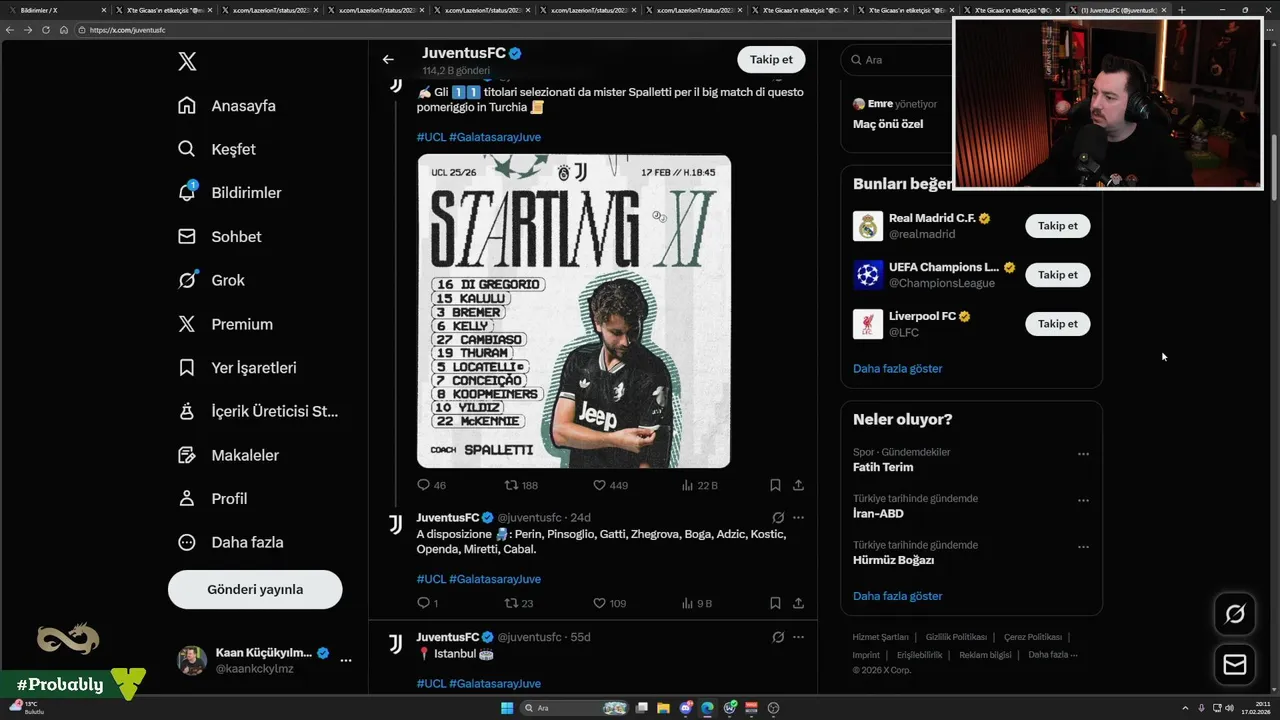Click Grok icon on Istanbul post
The width and height of the screenshot is (1280, 720).
pos(778,637)
